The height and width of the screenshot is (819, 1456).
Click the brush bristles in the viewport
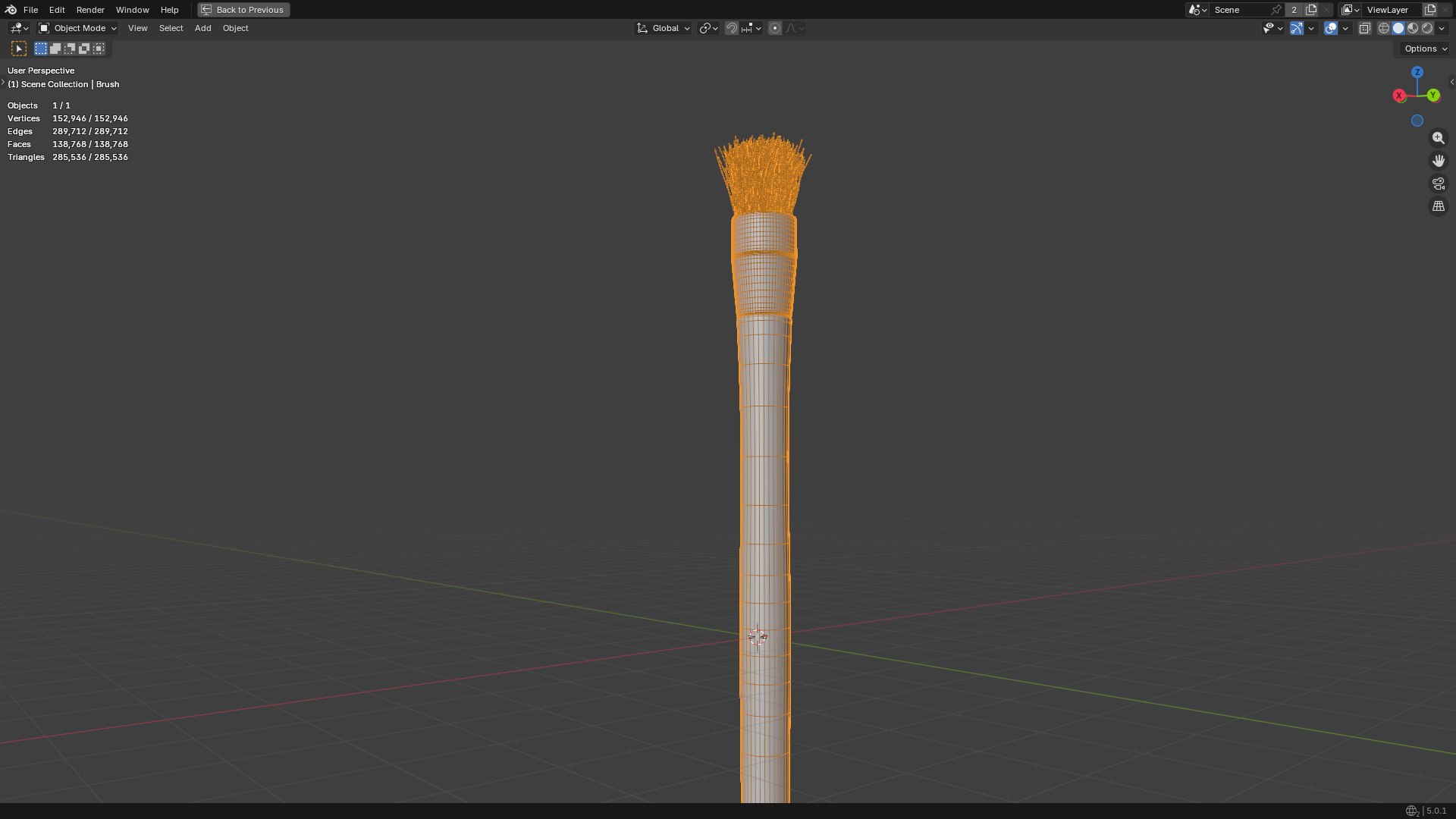click(x=763, y=174)
